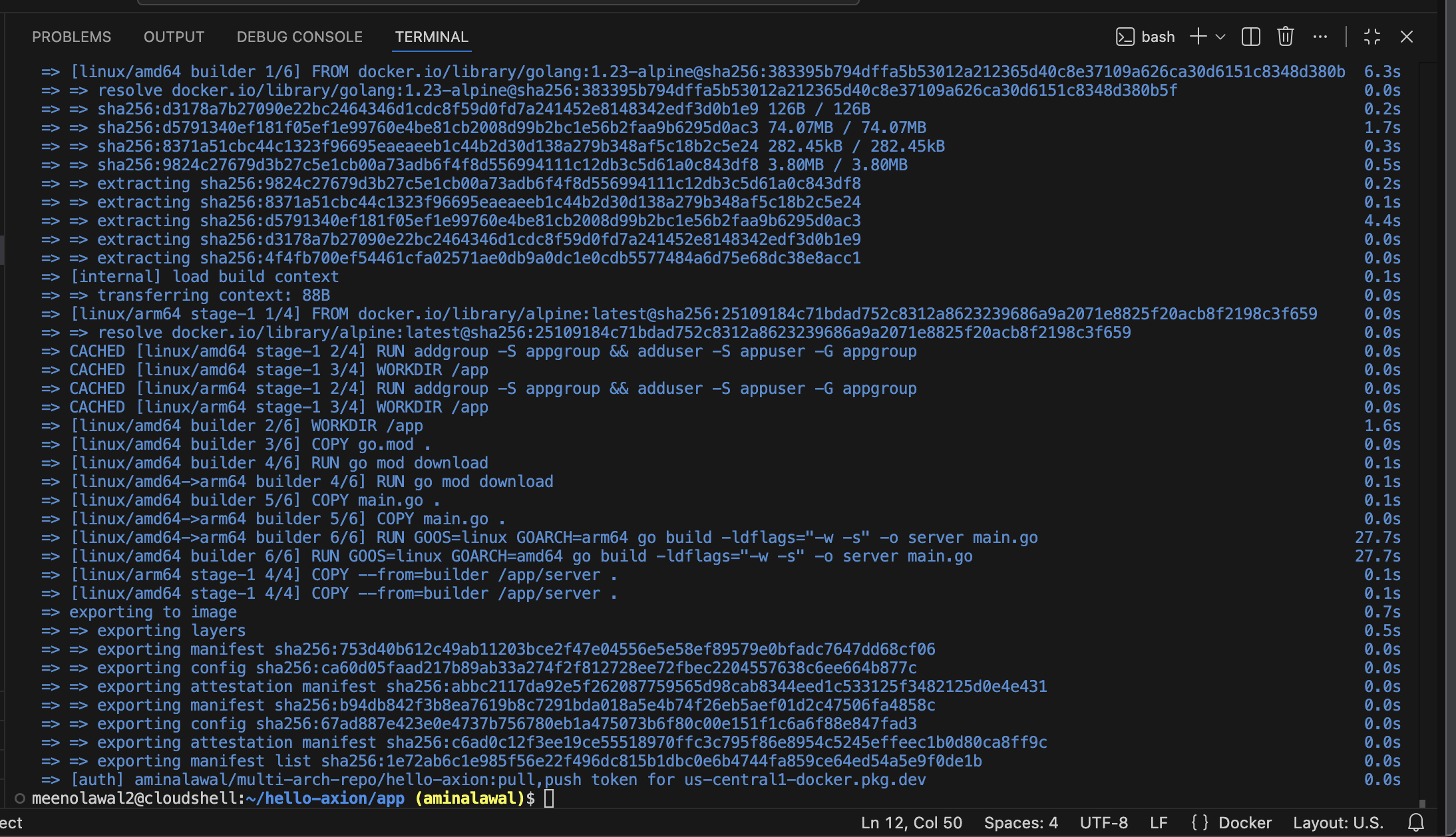
Task: Change end of line sequence LF
Action: (x=1159, y=823)
